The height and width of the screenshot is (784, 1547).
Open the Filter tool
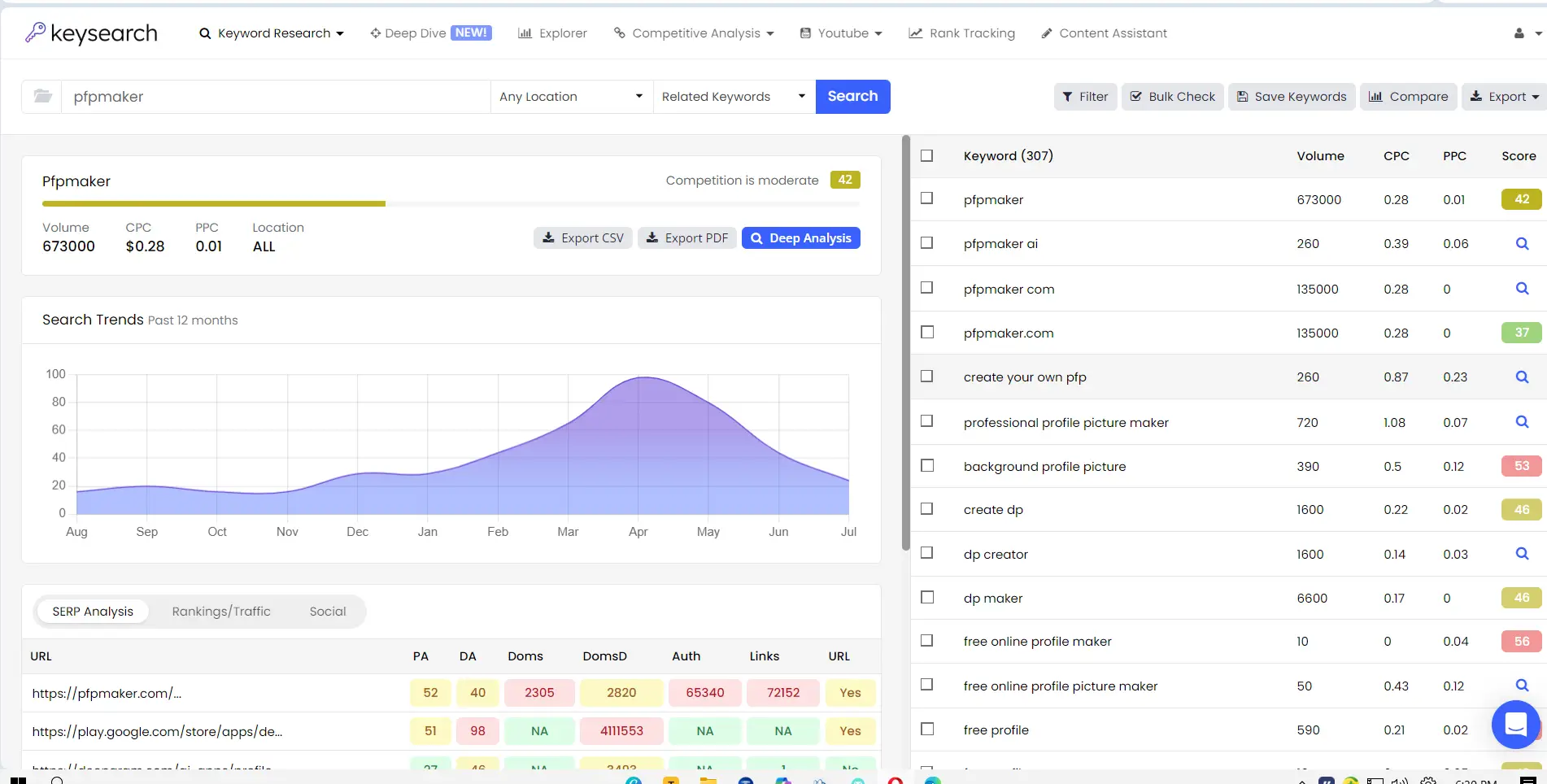pyautogui.click(x=1085, y=97)
